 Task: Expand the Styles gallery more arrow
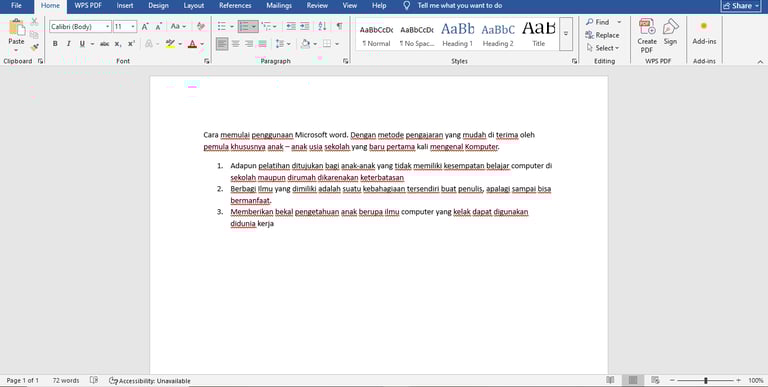[566, 34]
